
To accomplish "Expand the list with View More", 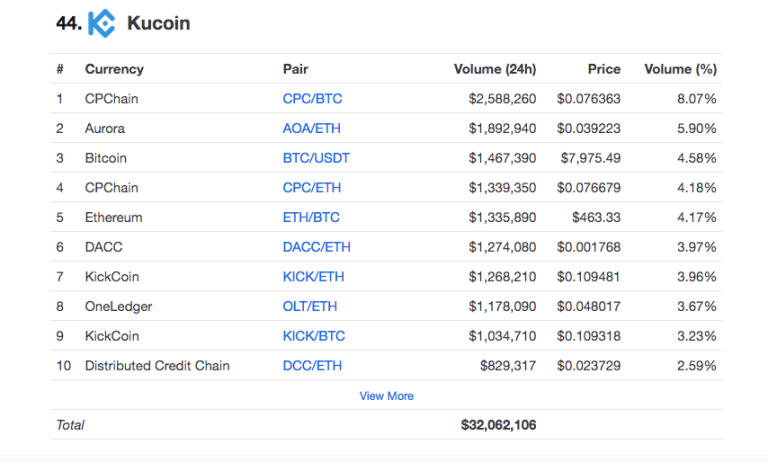I will coord(386,396).
